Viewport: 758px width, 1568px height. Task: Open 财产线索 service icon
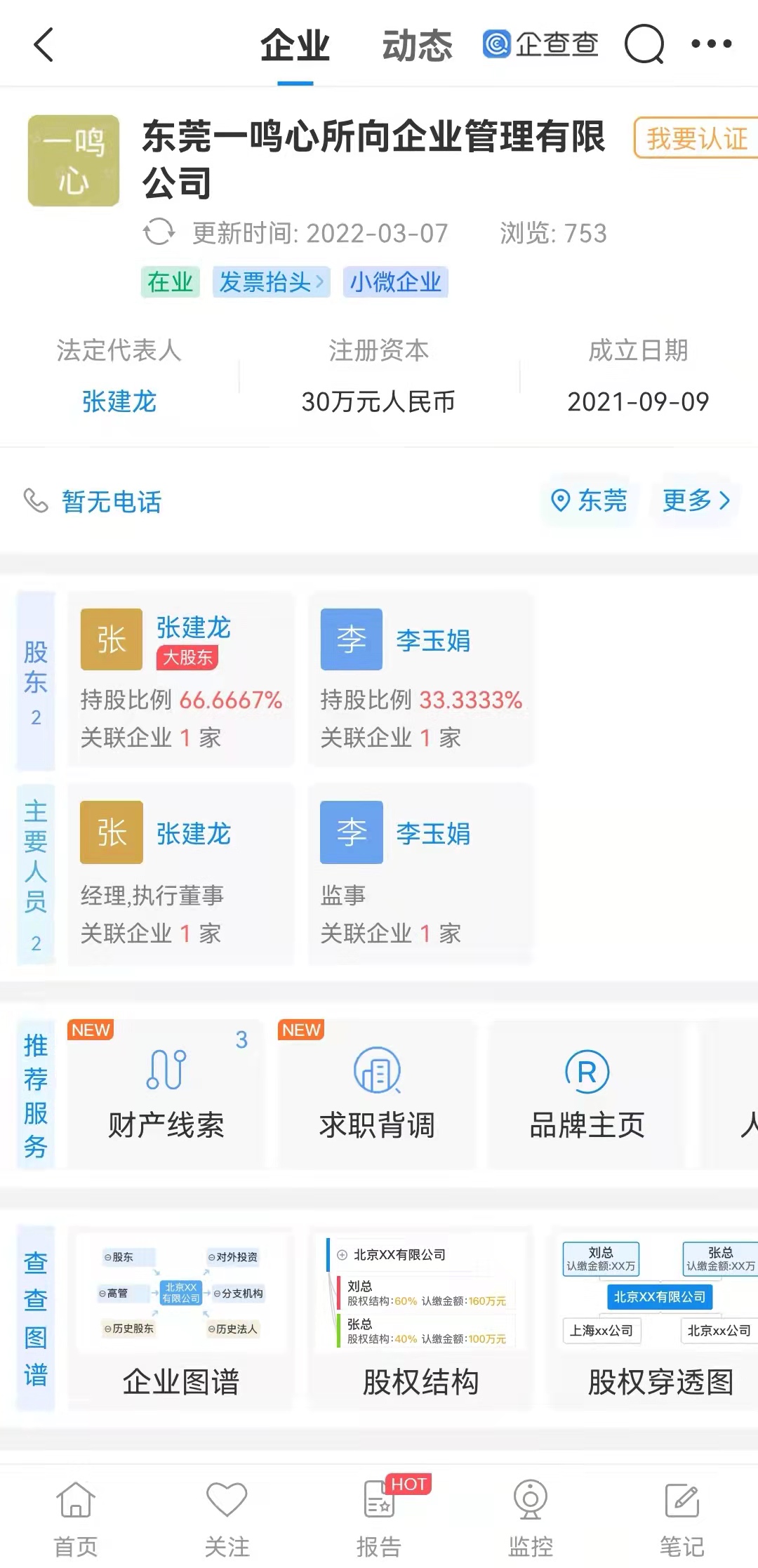click(166, 1069)
